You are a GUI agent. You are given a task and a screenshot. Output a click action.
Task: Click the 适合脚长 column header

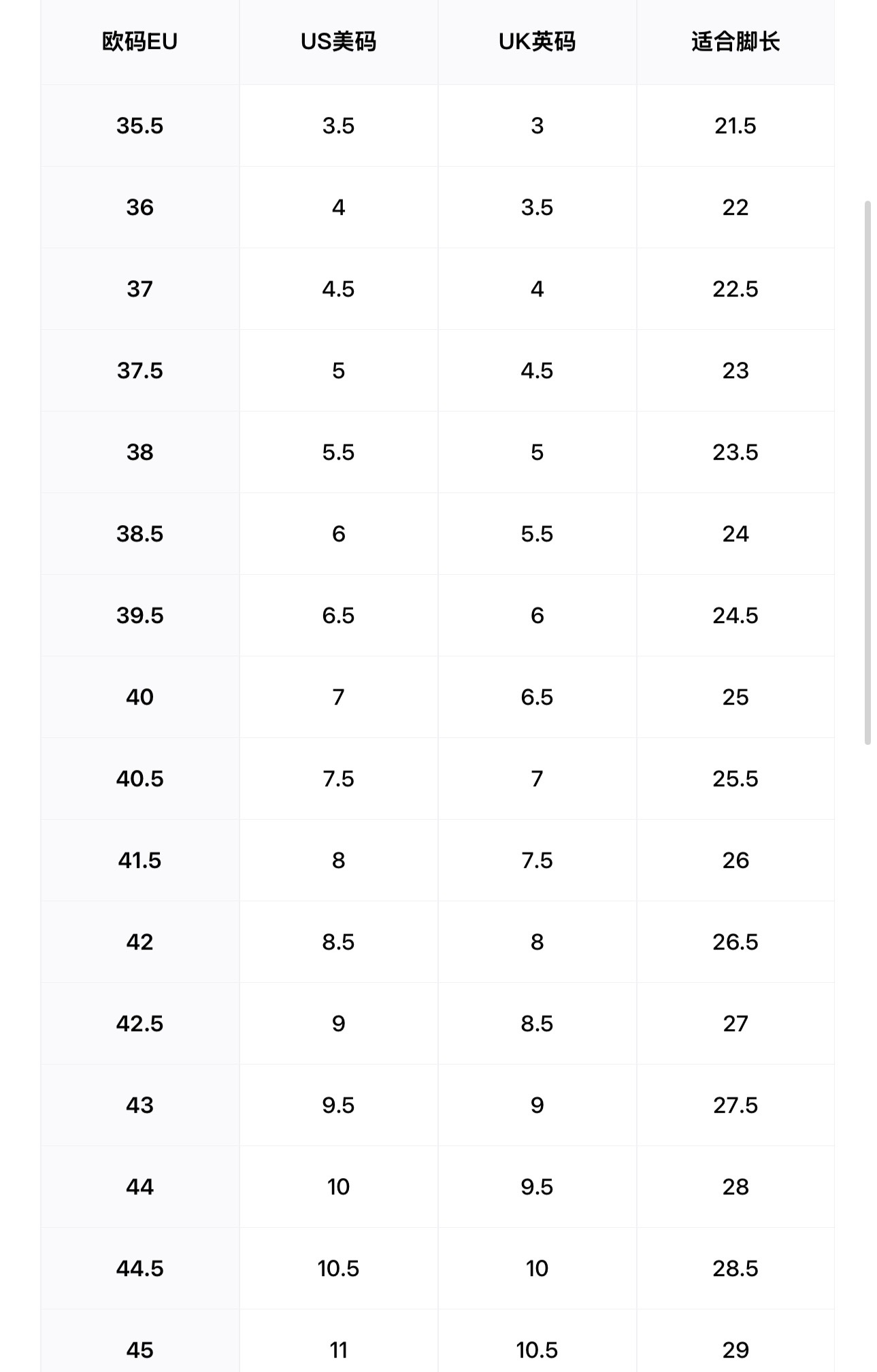pyautogui.click(x=735, y=42)
